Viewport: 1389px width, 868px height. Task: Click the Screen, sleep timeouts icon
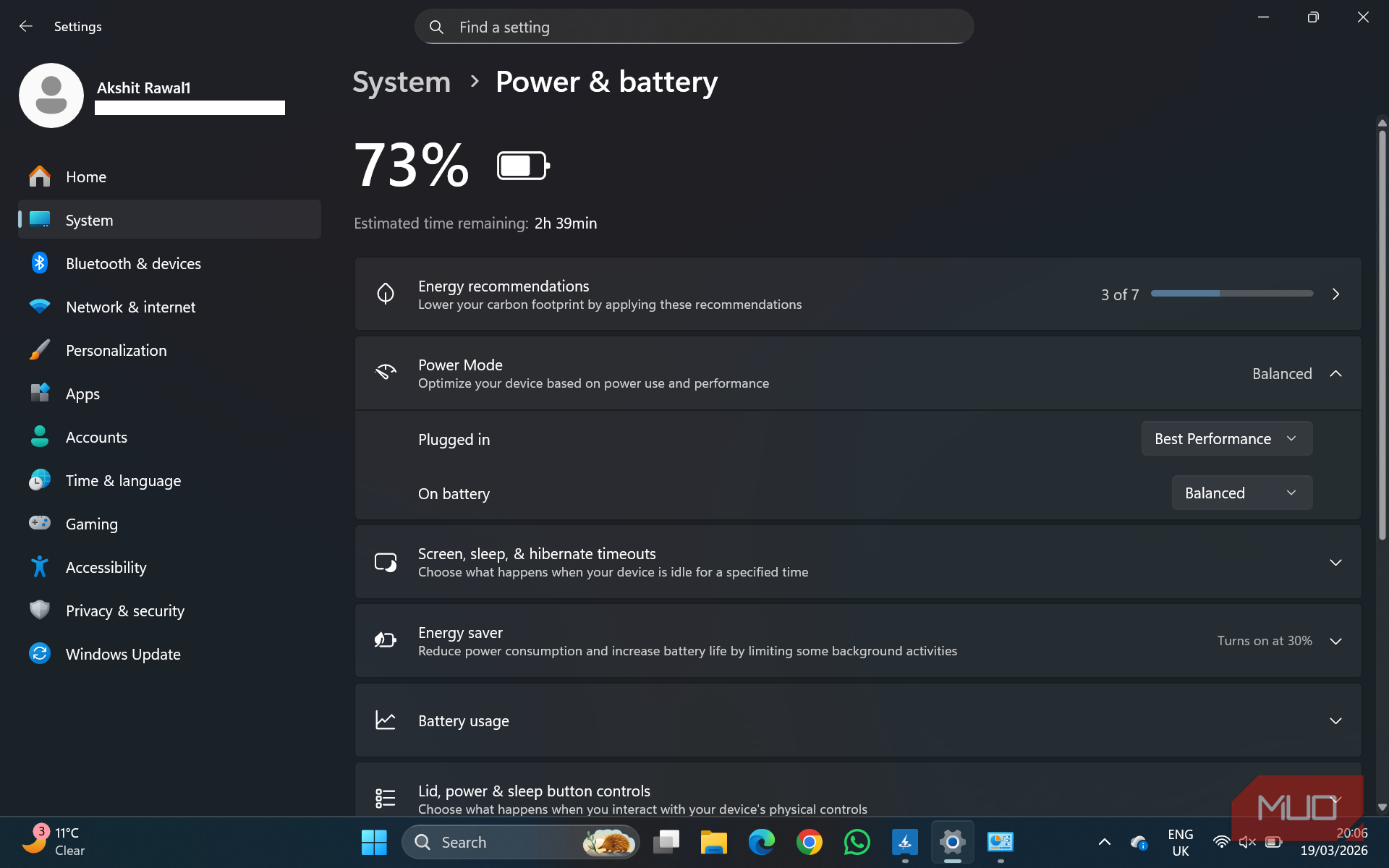386,562
